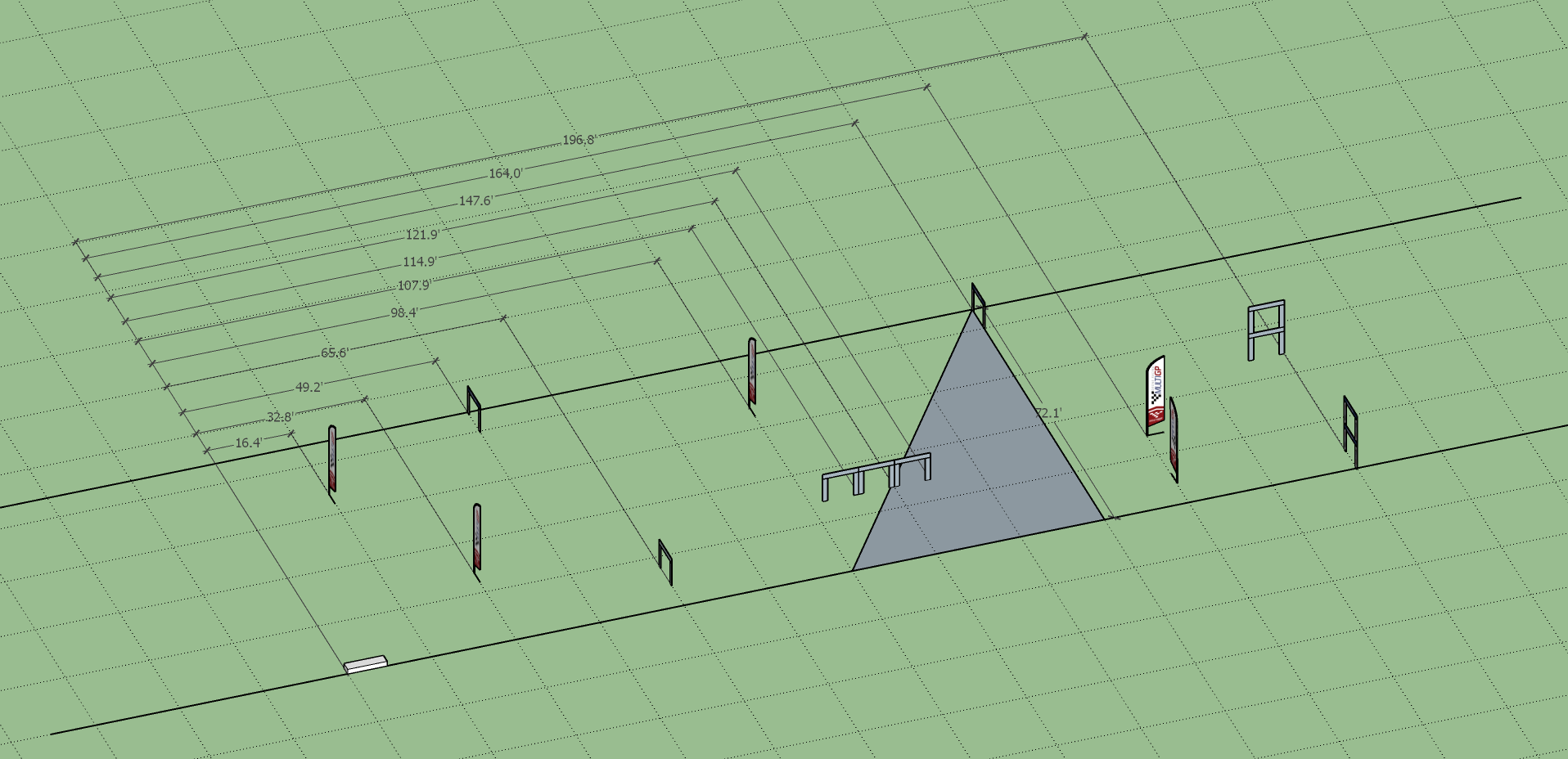Select the triple-gate structure overlapping the triangle

coord(876,476)
